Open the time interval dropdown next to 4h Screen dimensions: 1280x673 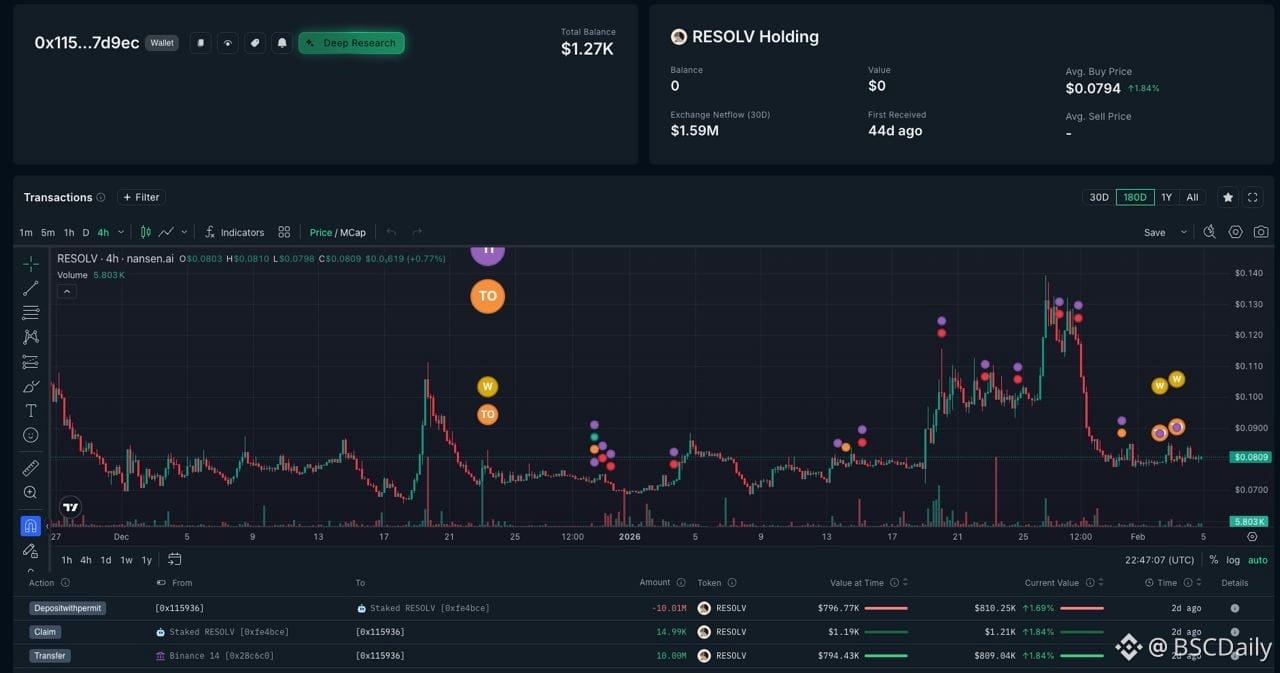(121, 232)
